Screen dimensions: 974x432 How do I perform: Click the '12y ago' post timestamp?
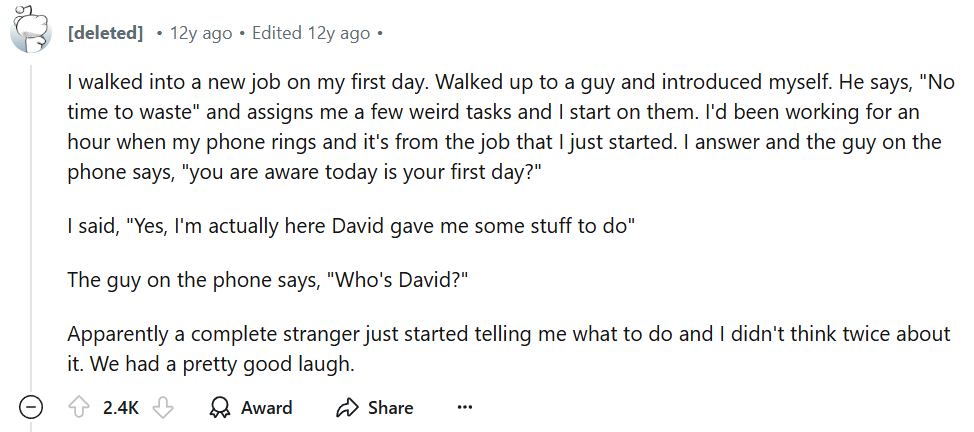coord(201,33)
